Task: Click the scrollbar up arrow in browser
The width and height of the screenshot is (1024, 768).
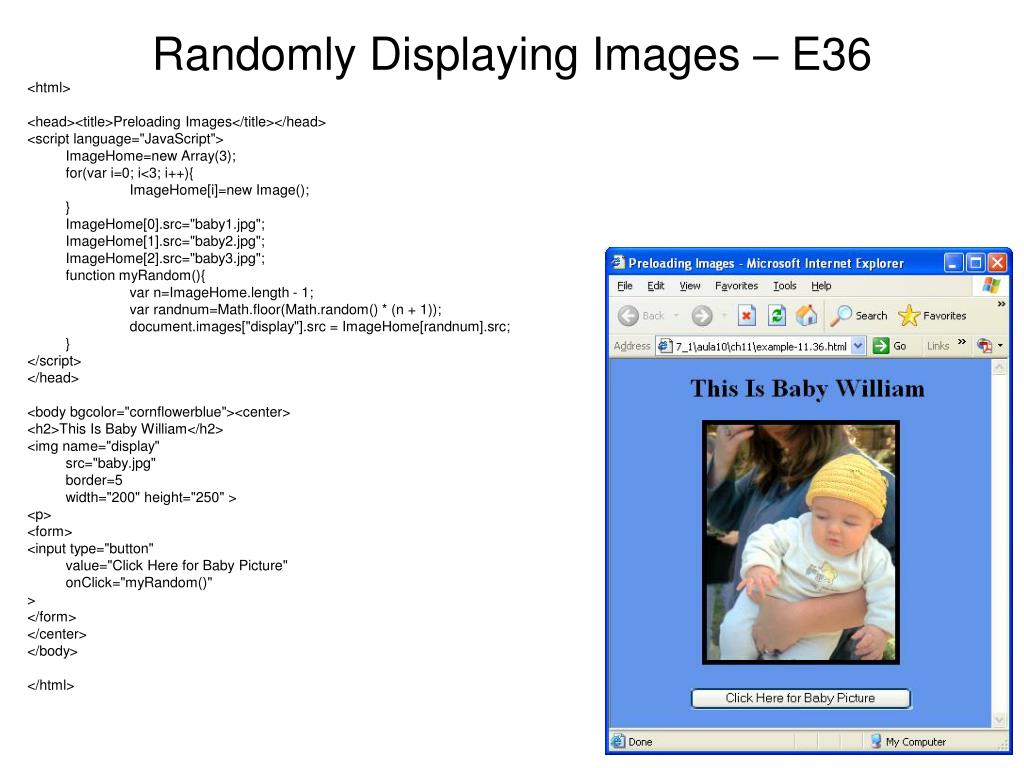Action: [x=999, y=368]
